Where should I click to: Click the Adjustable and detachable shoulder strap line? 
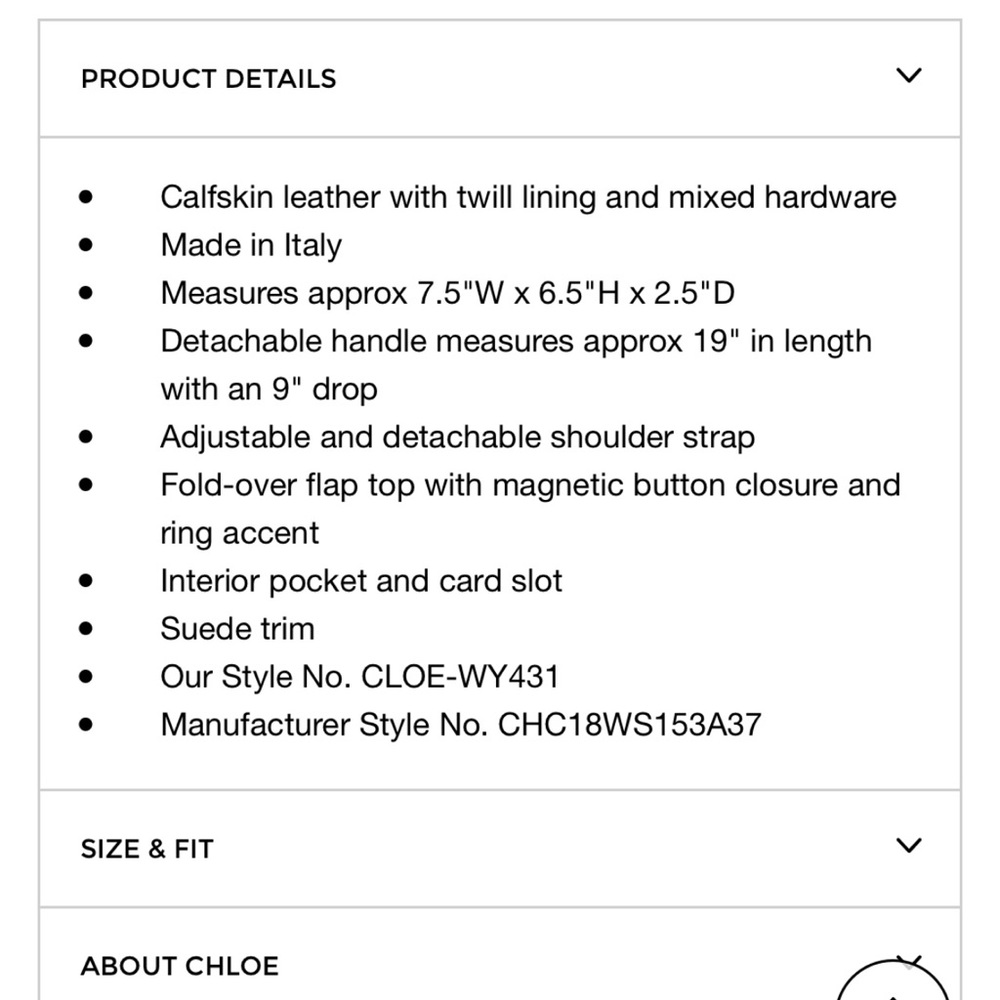(x=457, y=438)
